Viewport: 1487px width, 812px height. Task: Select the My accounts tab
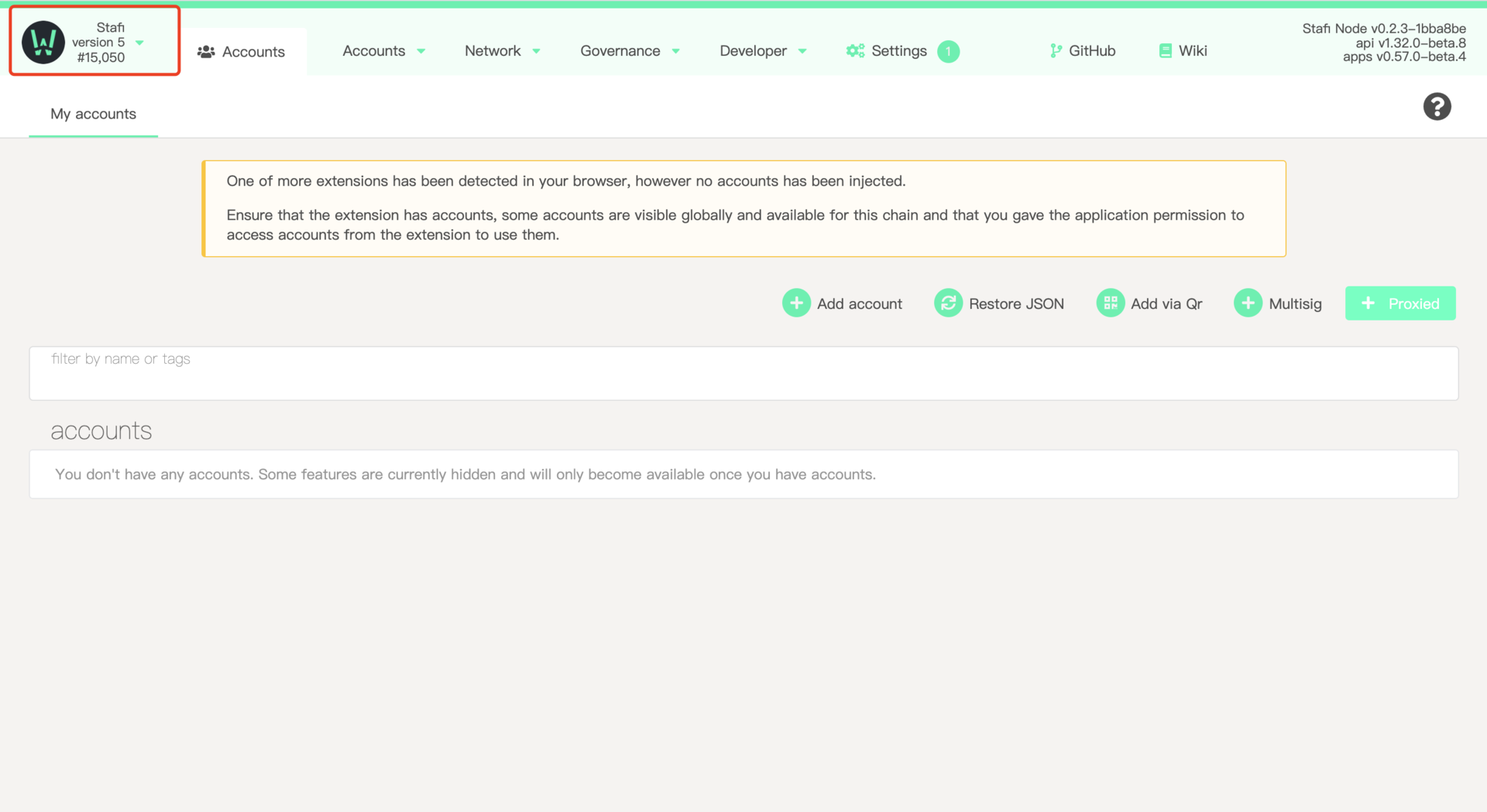coord(93,114)
